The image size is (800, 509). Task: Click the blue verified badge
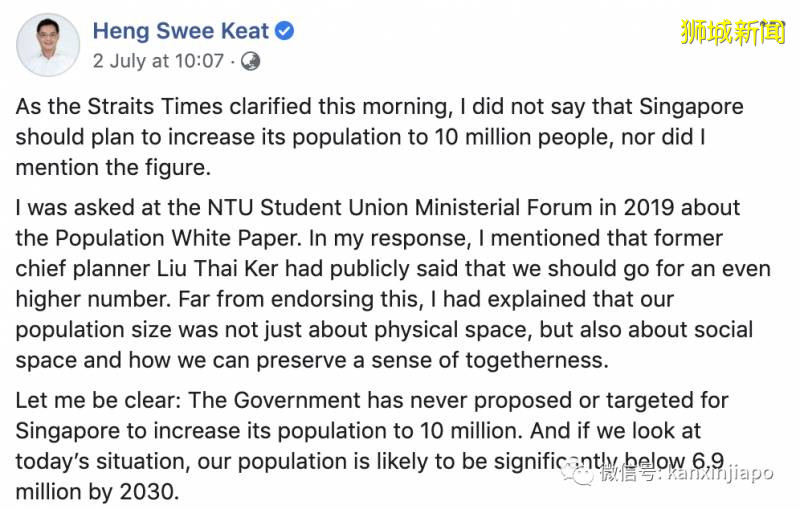click(285, 31)
